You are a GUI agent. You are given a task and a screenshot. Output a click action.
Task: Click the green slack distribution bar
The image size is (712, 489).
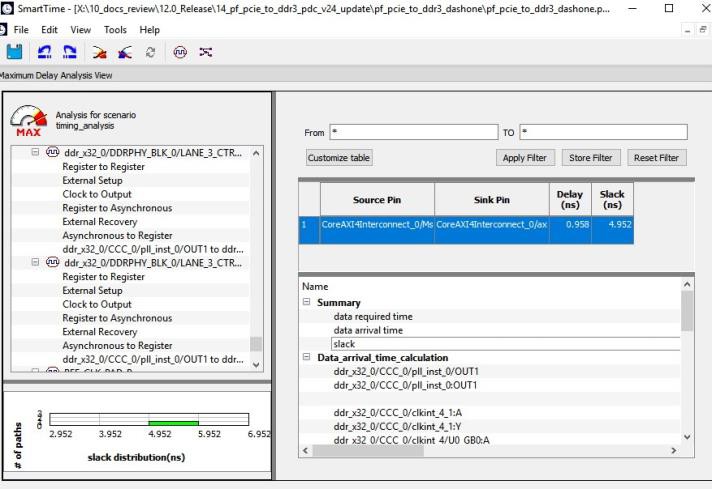(x=172, y=423)
